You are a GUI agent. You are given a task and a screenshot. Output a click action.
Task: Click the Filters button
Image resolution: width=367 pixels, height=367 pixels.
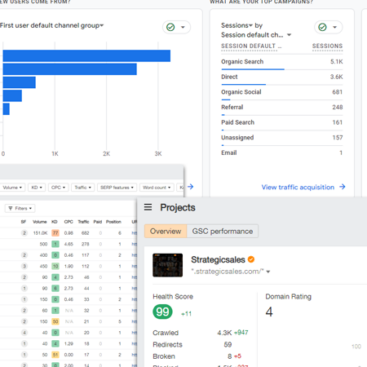(x=20, y=208)
